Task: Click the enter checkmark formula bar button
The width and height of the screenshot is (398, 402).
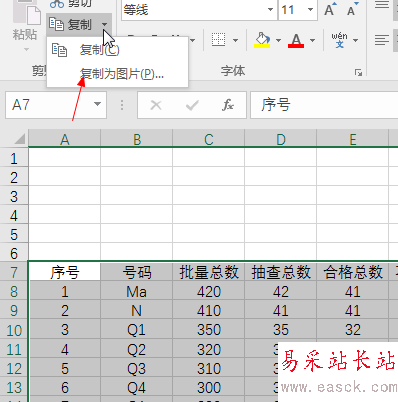Action: pyautogui.click(x=192, y=105)
